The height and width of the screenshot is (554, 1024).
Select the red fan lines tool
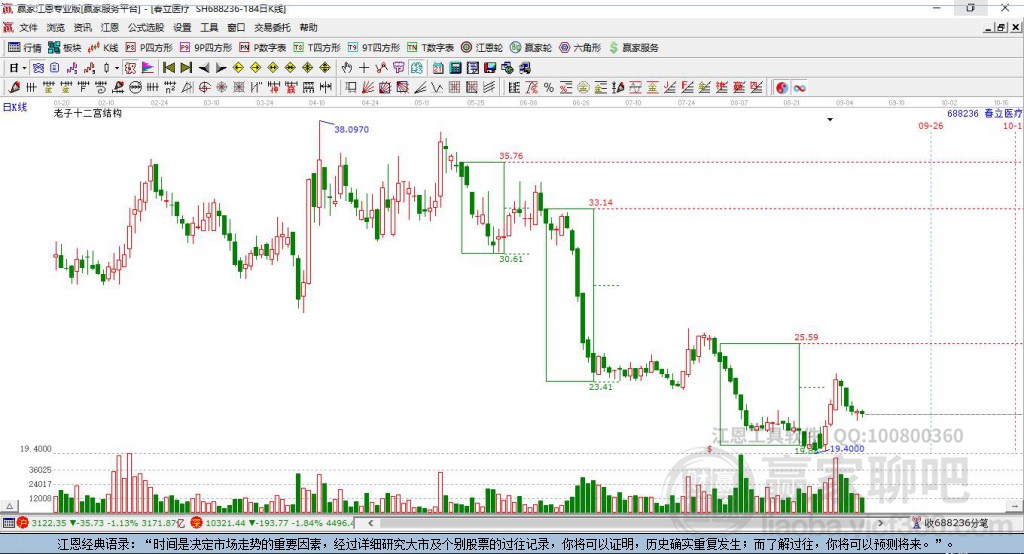368,88
